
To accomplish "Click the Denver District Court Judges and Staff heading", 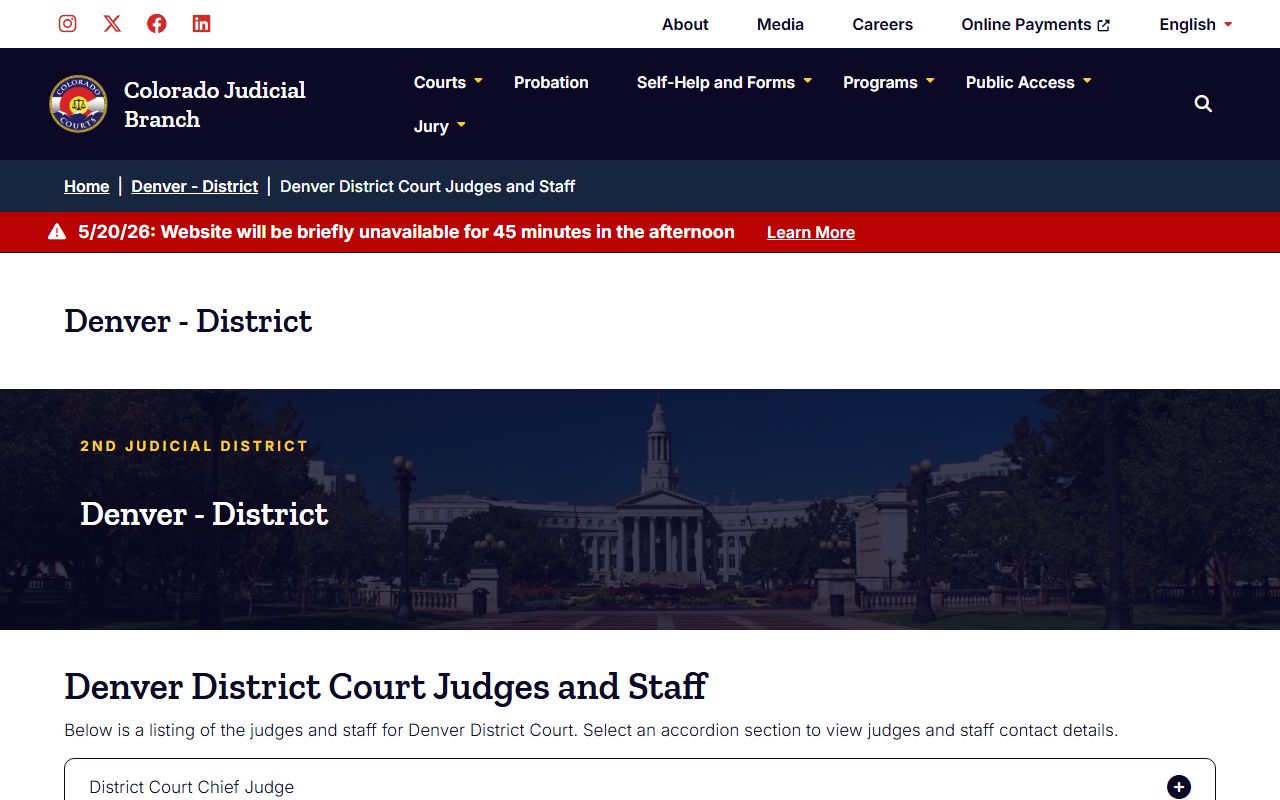I will coord(386,686).
